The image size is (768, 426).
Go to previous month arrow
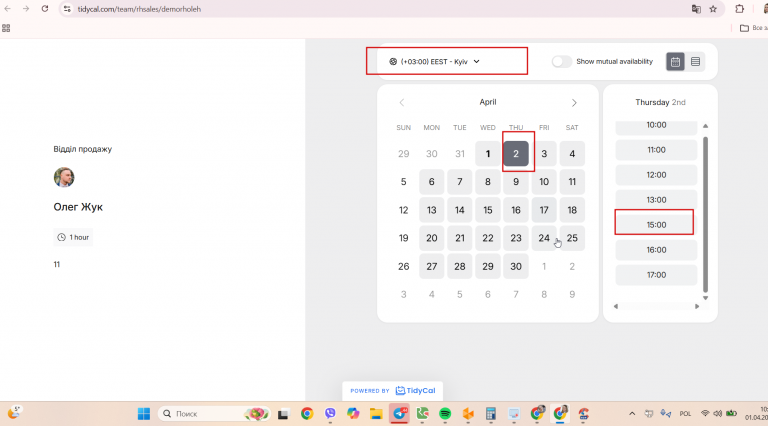click(402, 102)
